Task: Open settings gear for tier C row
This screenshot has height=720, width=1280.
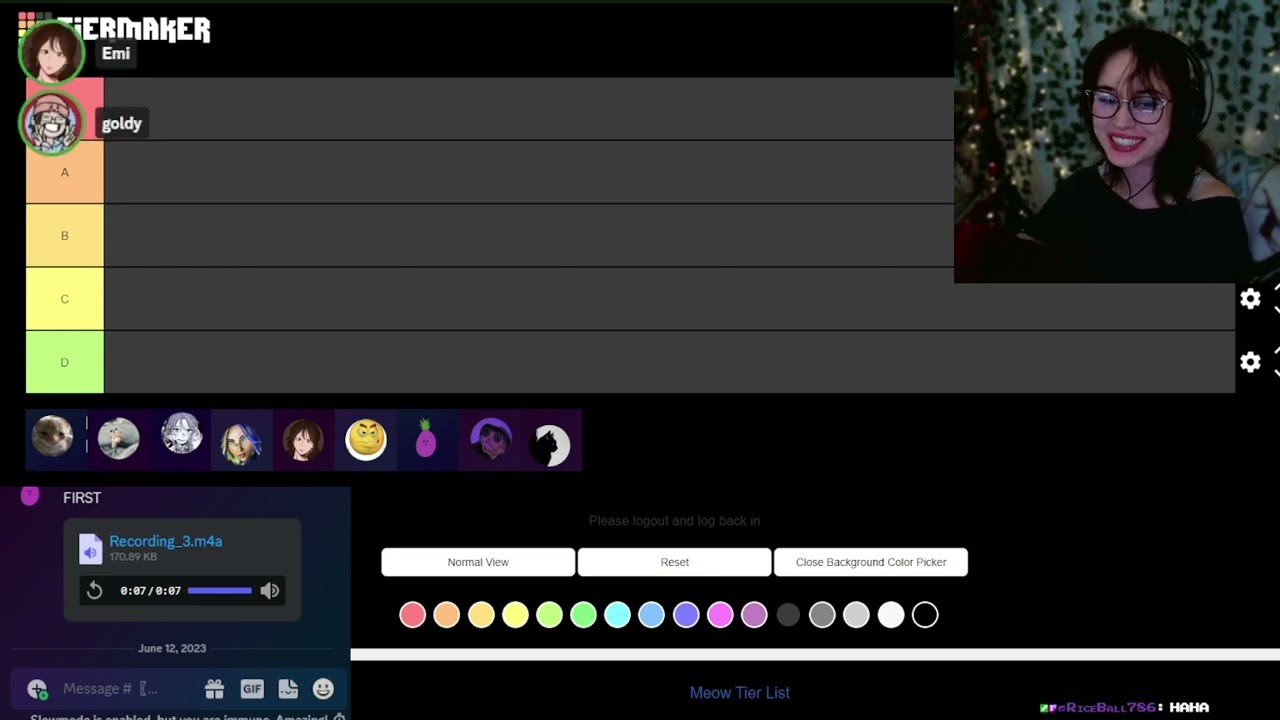Action: point(1250,299)
